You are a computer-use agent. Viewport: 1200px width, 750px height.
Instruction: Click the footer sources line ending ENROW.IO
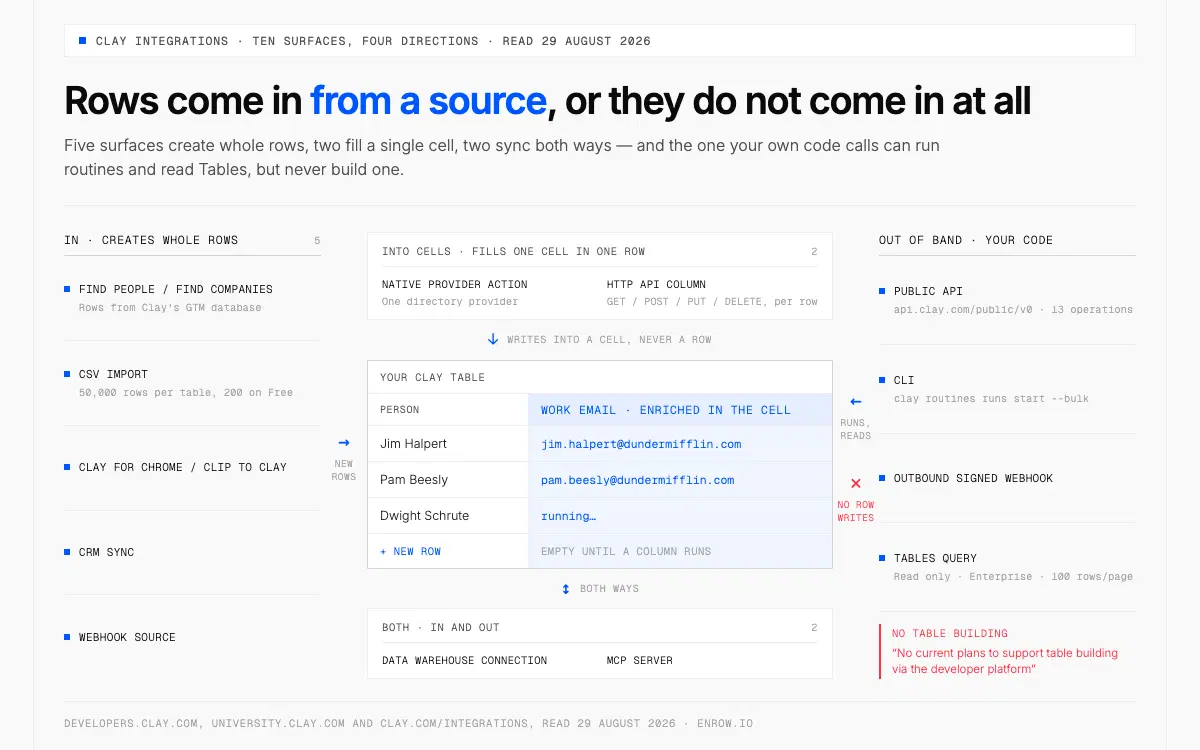tap(410, 723)
